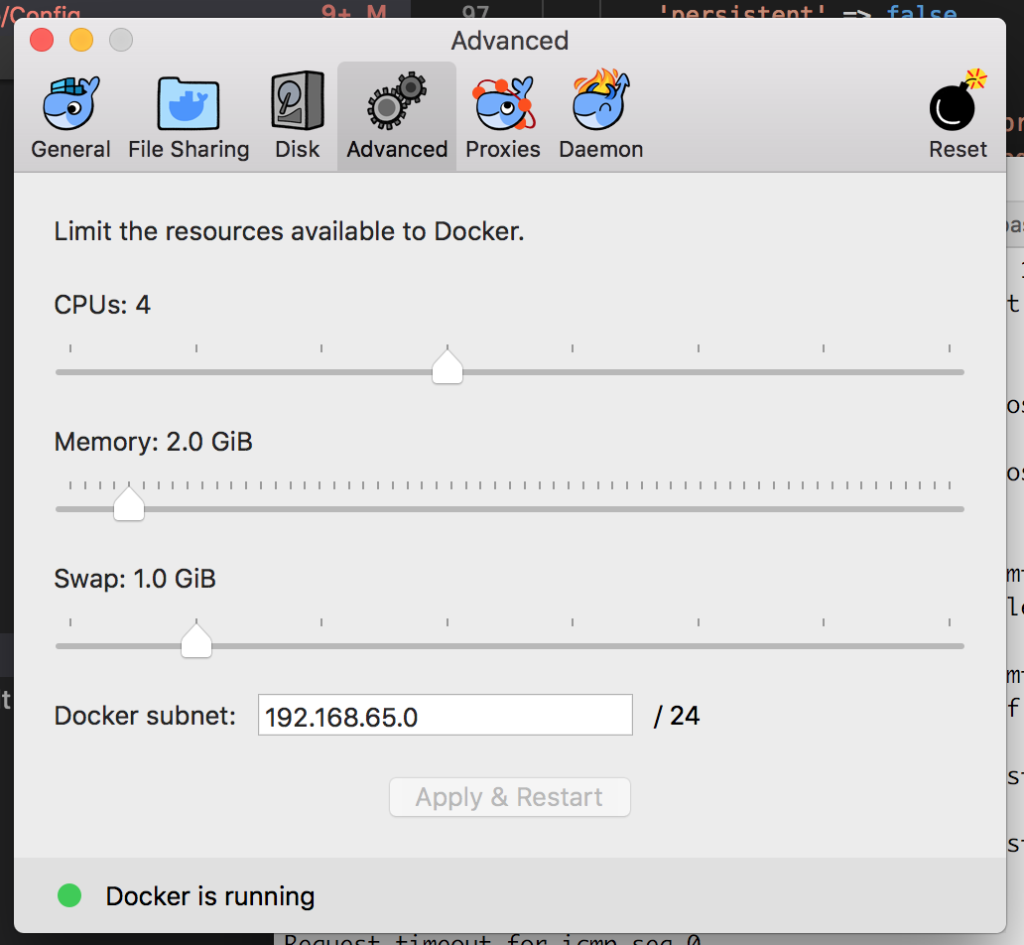Close the Advanced preferences window
Image resolution: width=1024 pixels, height=945 pixels.
[x=43, y=40]
